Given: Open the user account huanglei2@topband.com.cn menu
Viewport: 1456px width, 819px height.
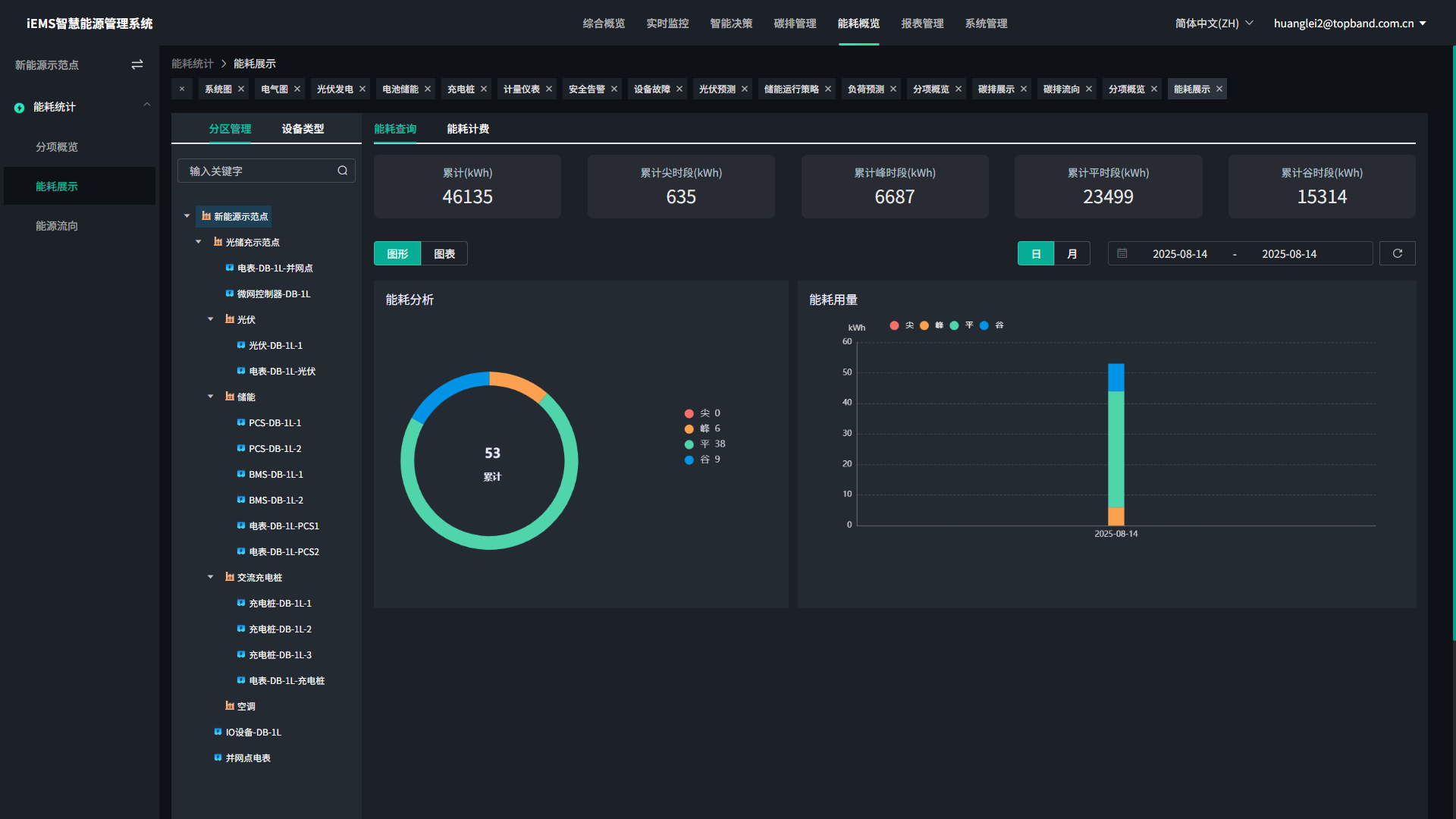Looking at the screenshot, I should pos(1350,24).
